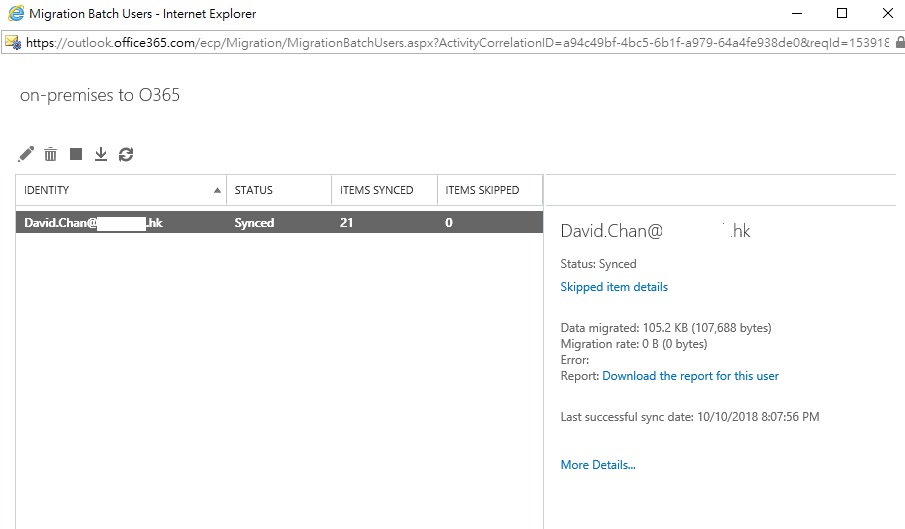Viewport: 905px width, 529px height.
Task: Open the More Details link
Action: click(x=598, y=465)
